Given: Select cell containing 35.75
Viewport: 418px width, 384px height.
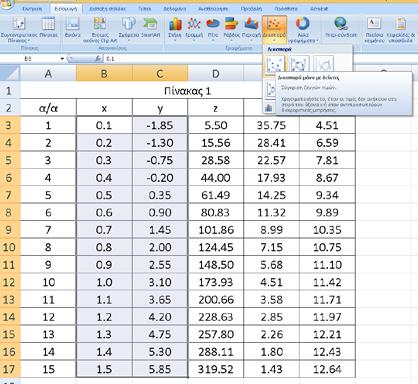Looking at the screenshot, I should (x=271, y=125).
